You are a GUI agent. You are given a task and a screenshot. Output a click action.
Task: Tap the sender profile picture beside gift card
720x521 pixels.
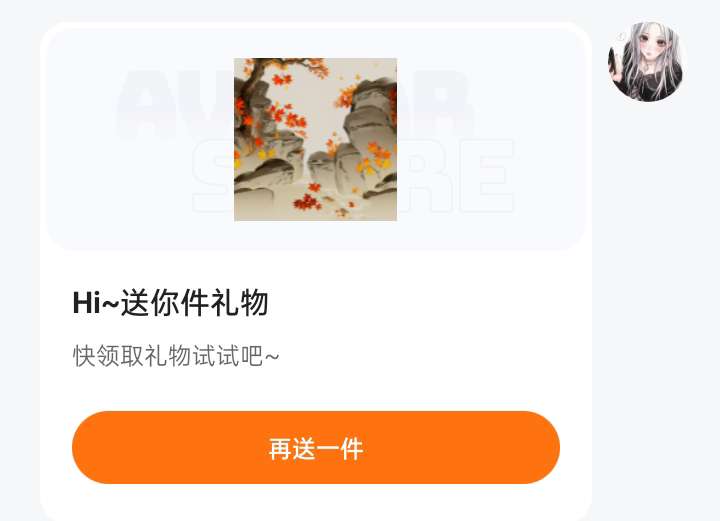pos(645,62)
